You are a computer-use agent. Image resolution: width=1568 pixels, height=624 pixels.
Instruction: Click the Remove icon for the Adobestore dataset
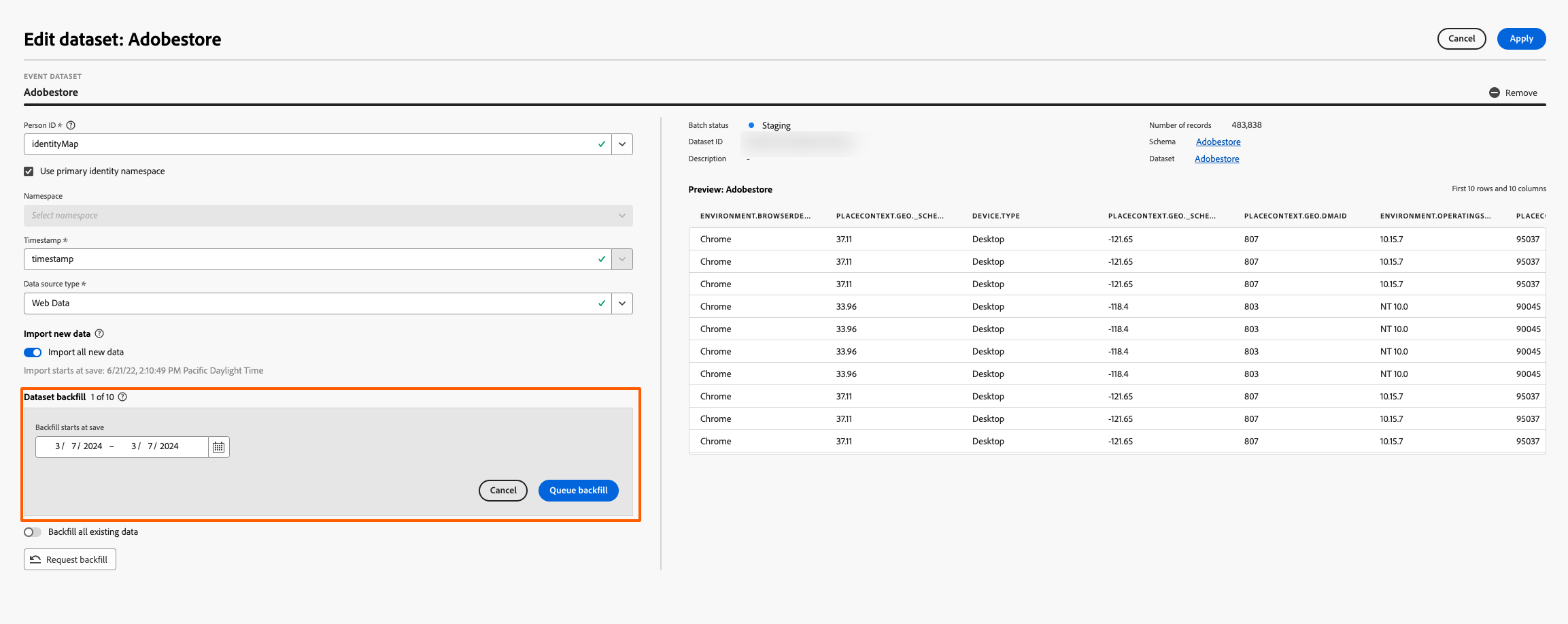[x=1494, y=93]
